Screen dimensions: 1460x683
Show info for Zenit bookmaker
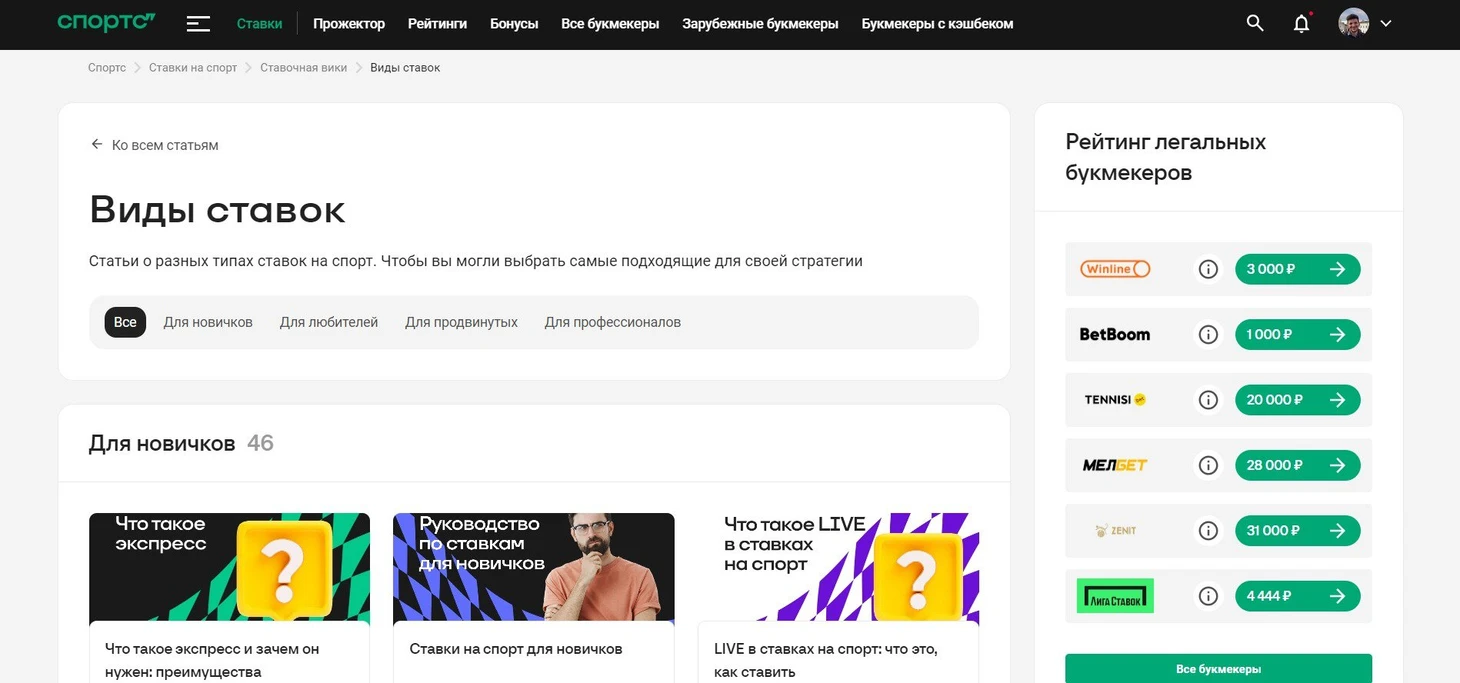tap(1208, 530)
